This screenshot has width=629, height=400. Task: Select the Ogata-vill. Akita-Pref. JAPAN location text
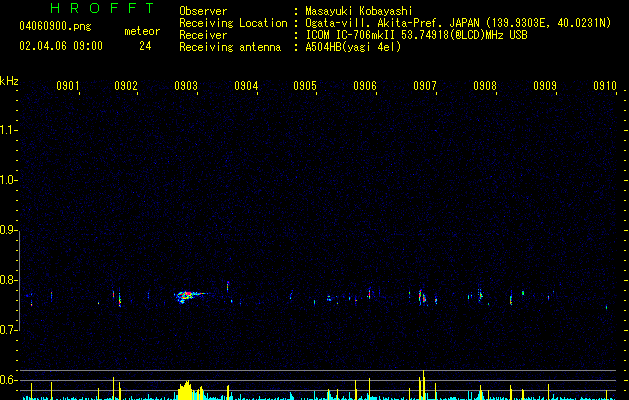(x=458, y=23)
